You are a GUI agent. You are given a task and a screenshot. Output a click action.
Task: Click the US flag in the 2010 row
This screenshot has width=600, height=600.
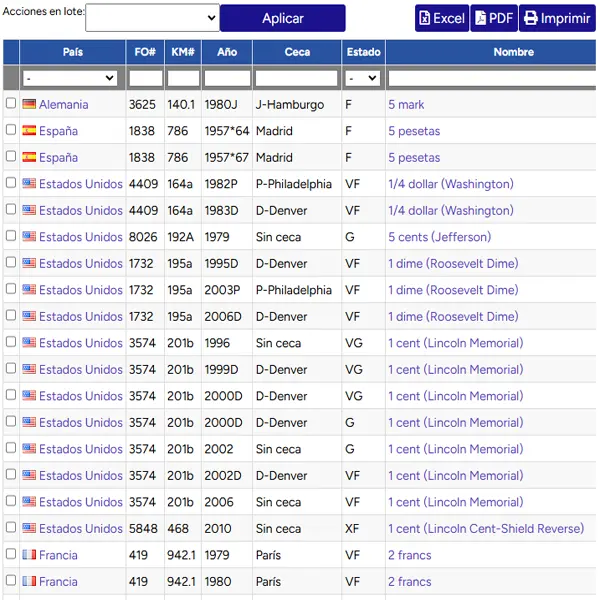tap(29, 528)
